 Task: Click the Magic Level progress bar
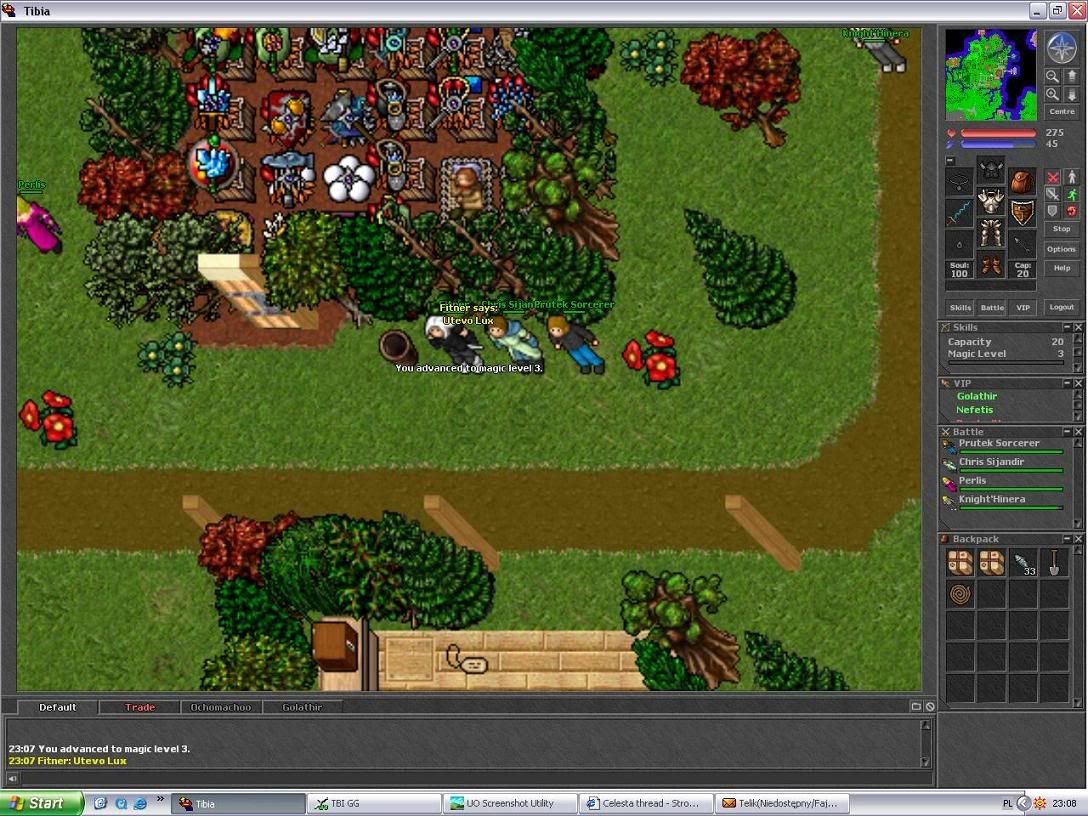(x=1005, y=362)
